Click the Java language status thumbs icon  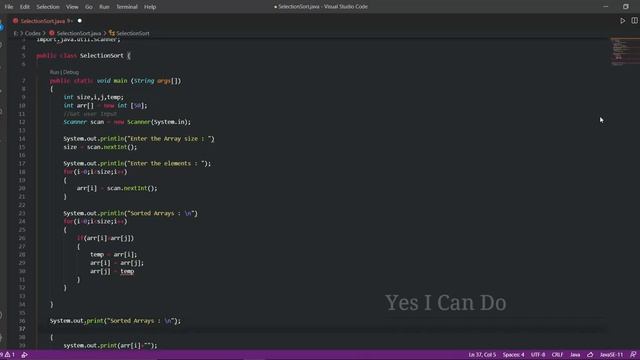[x=590, y=355]
